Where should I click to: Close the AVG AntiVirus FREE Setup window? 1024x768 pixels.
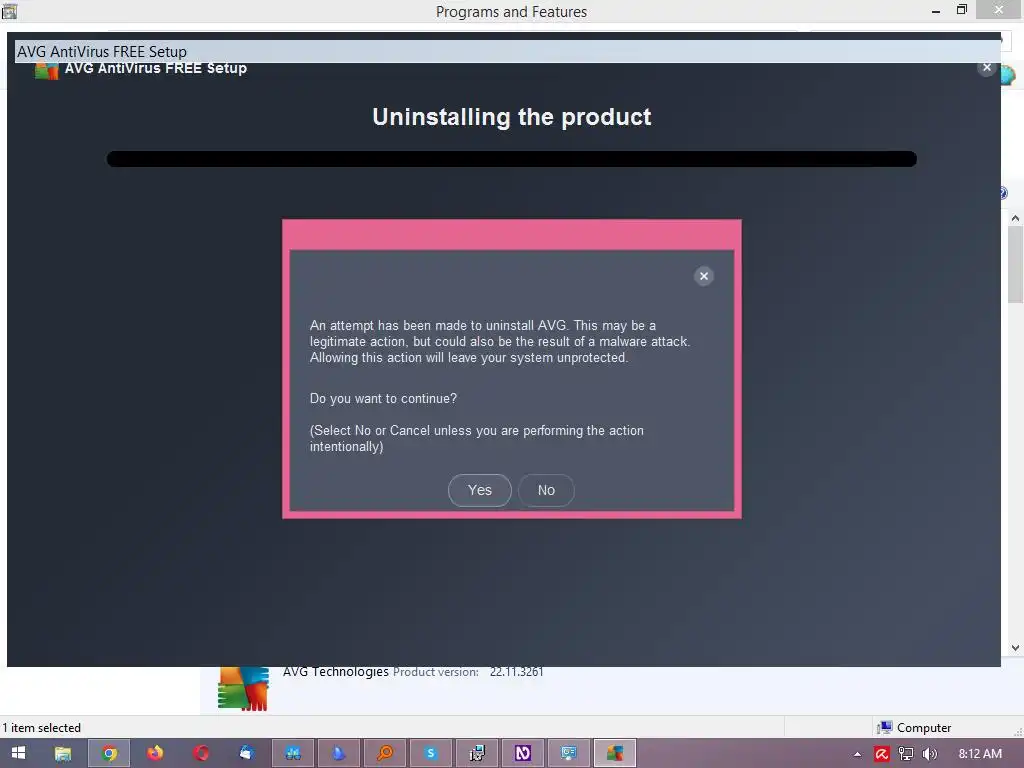[x=986, y=67]
